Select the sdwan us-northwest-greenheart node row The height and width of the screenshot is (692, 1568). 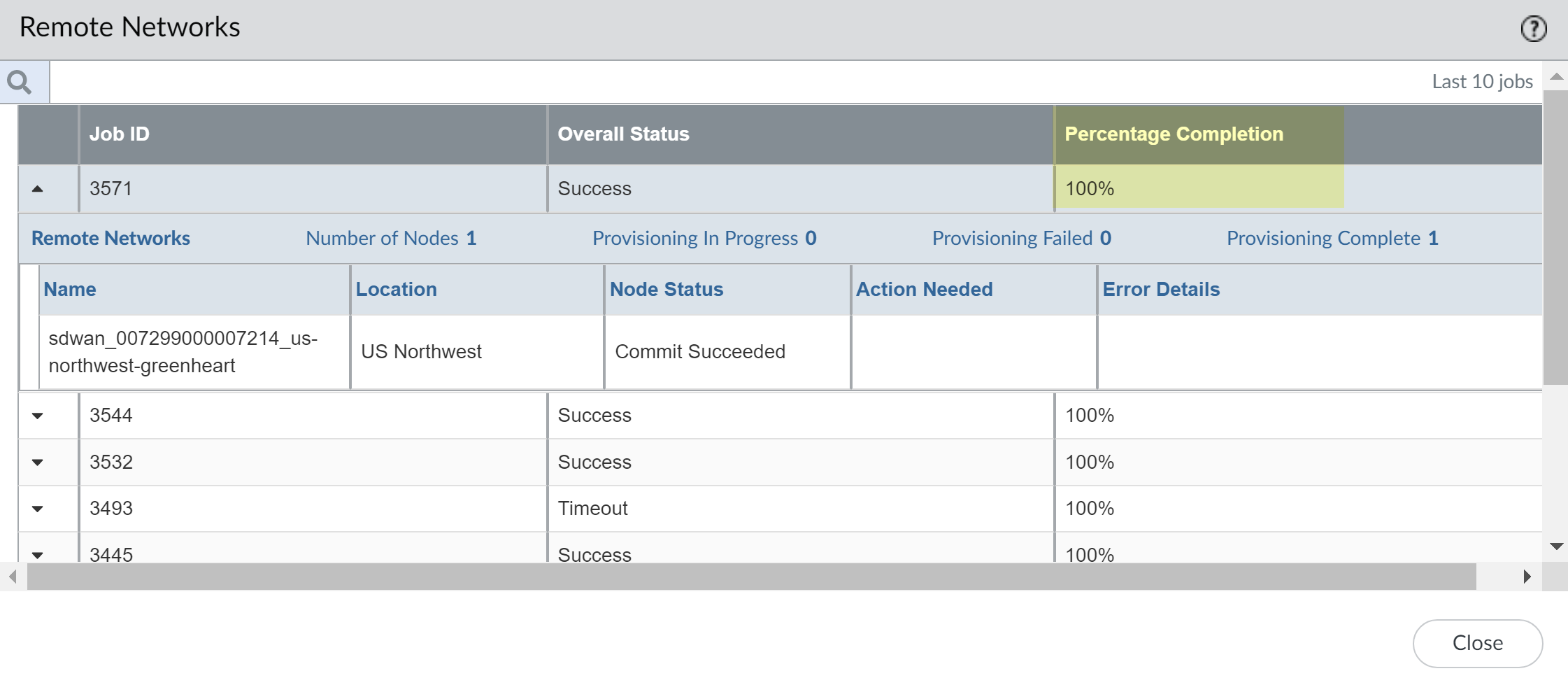coord(183,352)
